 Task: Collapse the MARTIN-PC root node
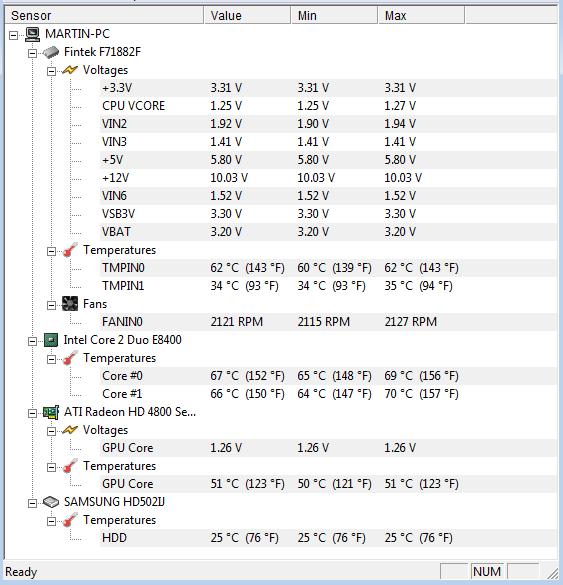click(13, 35)
